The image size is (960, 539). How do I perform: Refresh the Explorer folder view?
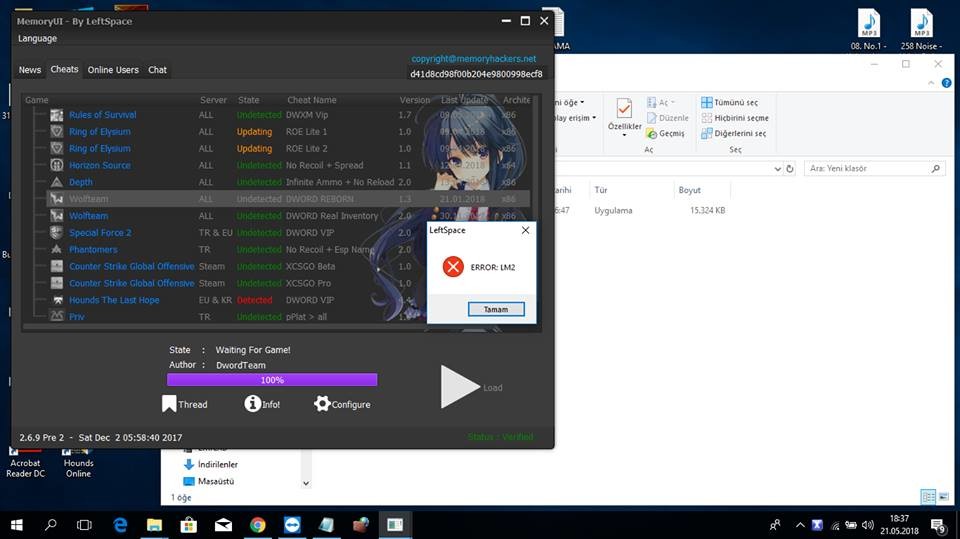(x=790, y=168)
